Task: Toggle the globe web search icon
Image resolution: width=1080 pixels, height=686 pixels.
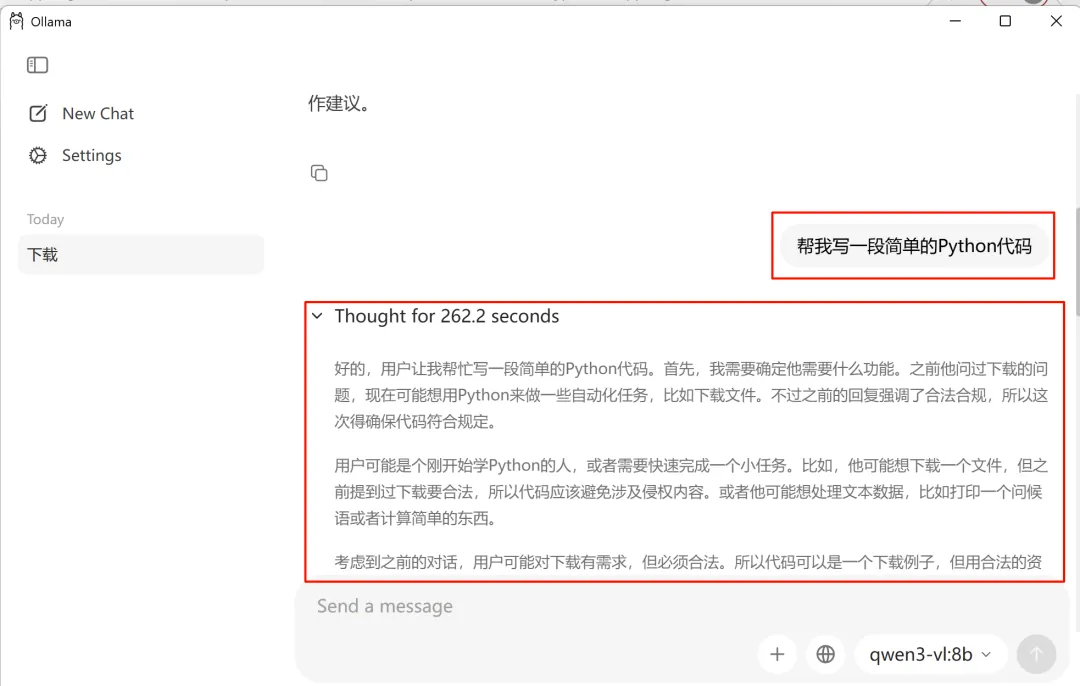Action: coord(825,654)
